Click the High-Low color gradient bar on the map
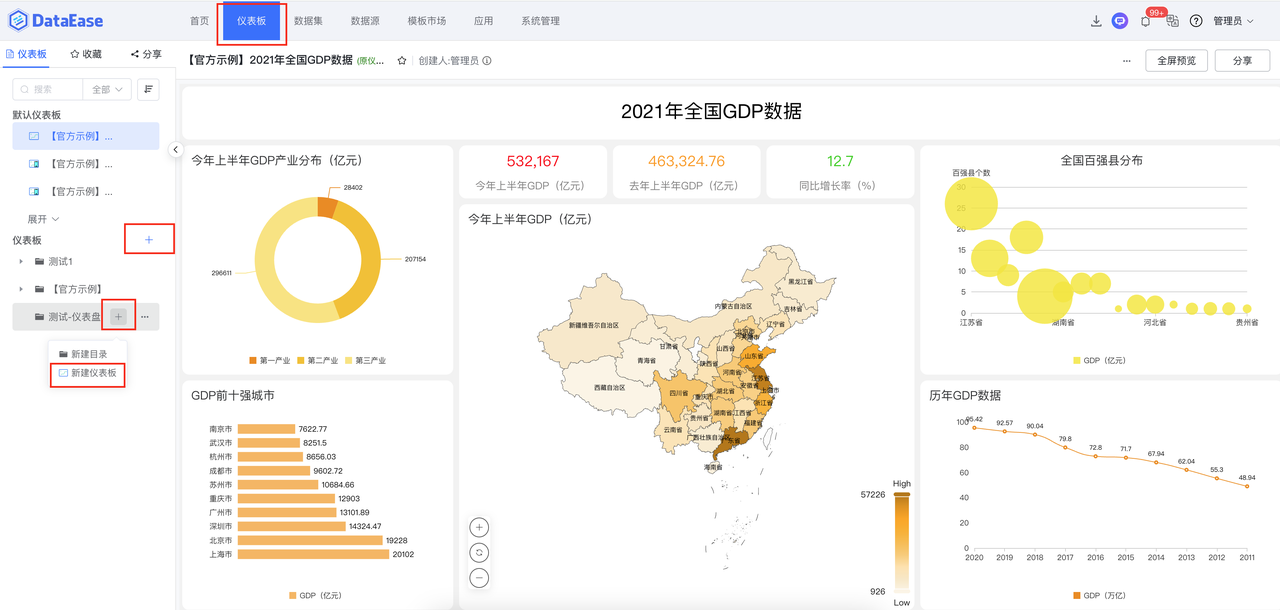The width and height of the screenshot is (1280, 610). tap(899, 540)
